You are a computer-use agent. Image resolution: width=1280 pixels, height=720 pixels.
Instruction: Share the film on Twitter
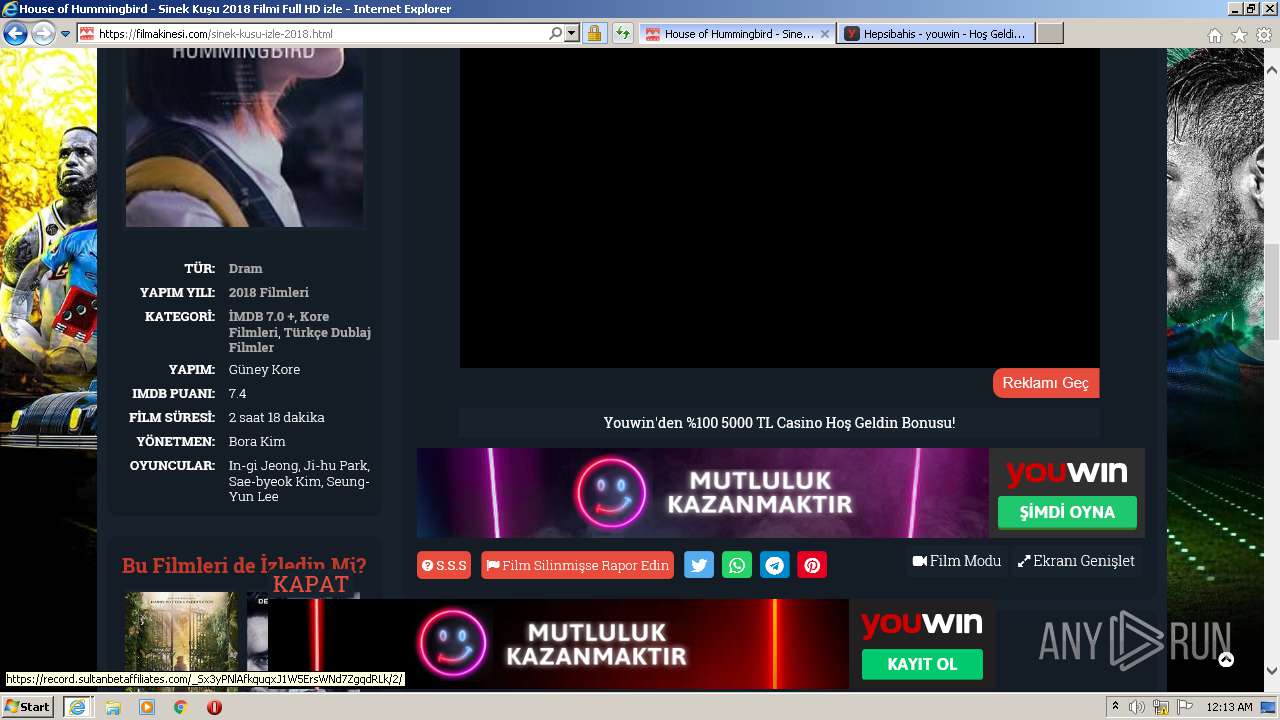click(699, 565)
